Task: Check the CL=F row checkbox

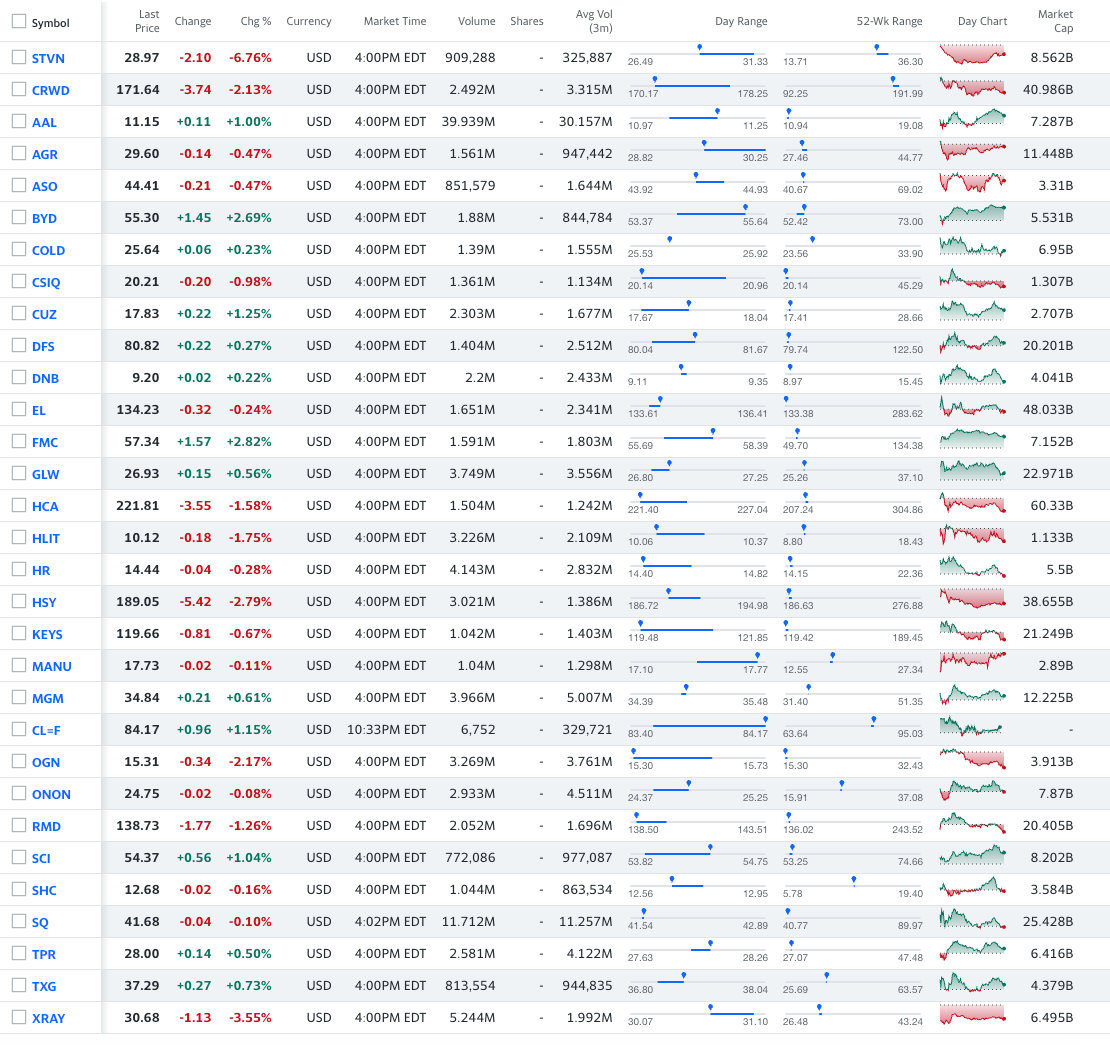Action: [19, 729]
